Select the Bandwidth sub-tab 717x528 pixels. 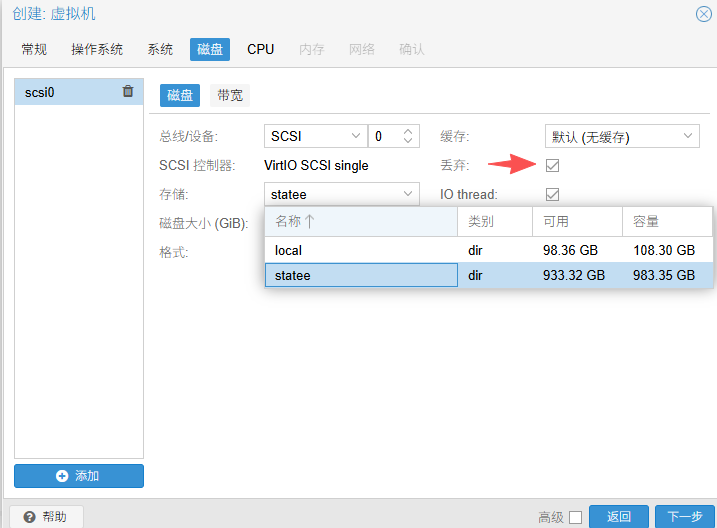coord(230,95)
